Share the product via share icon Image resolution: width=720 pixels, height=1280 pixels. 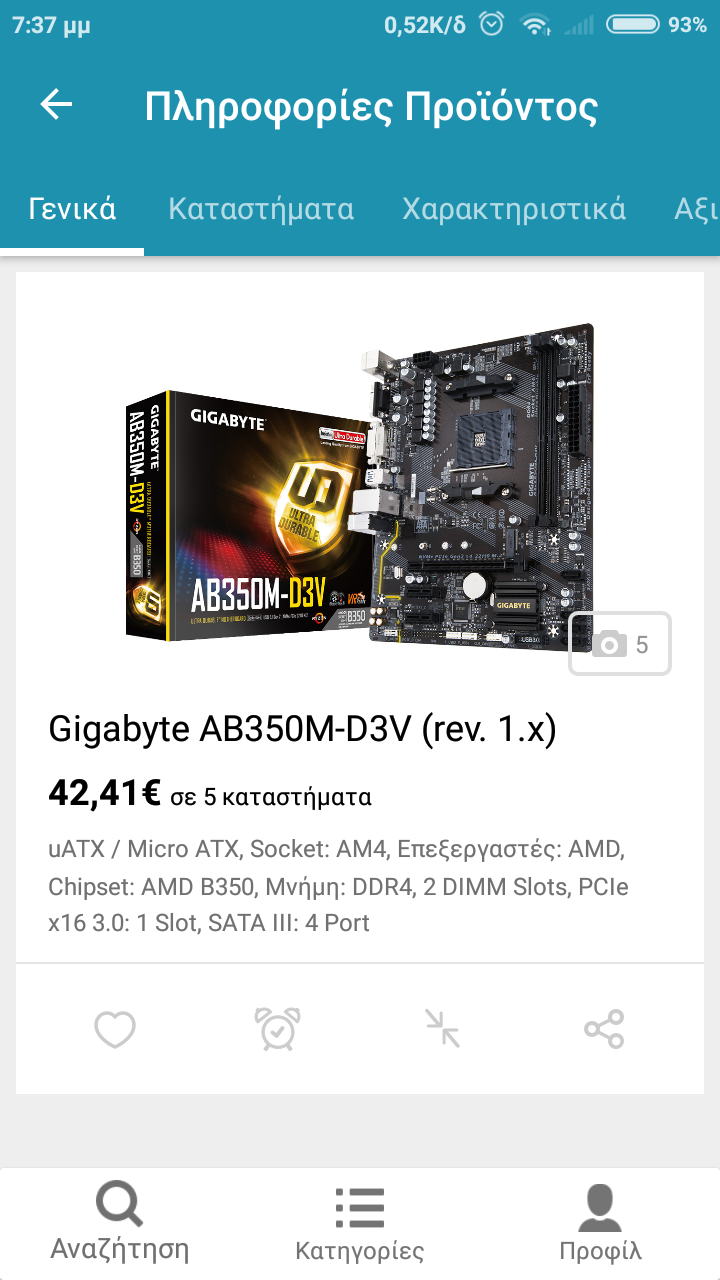click(x=604, y=1029)
